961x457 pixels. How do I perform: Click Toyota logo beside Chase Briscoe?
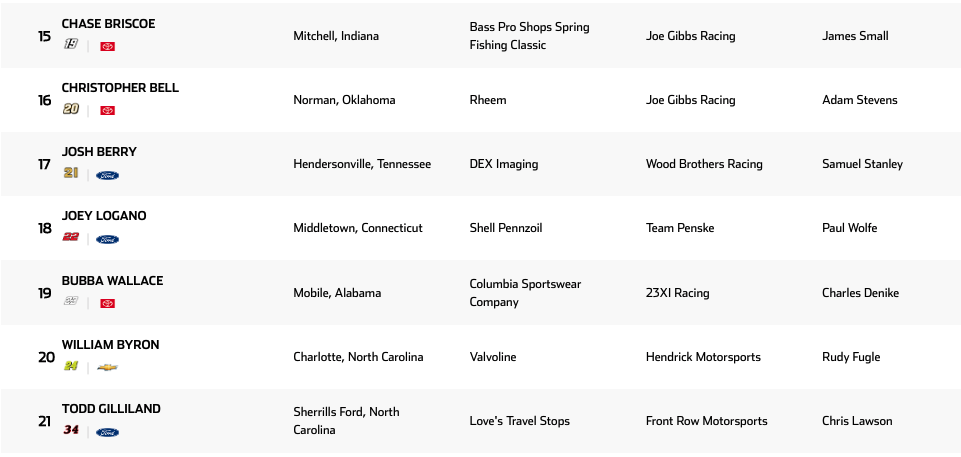coord(107,46)
